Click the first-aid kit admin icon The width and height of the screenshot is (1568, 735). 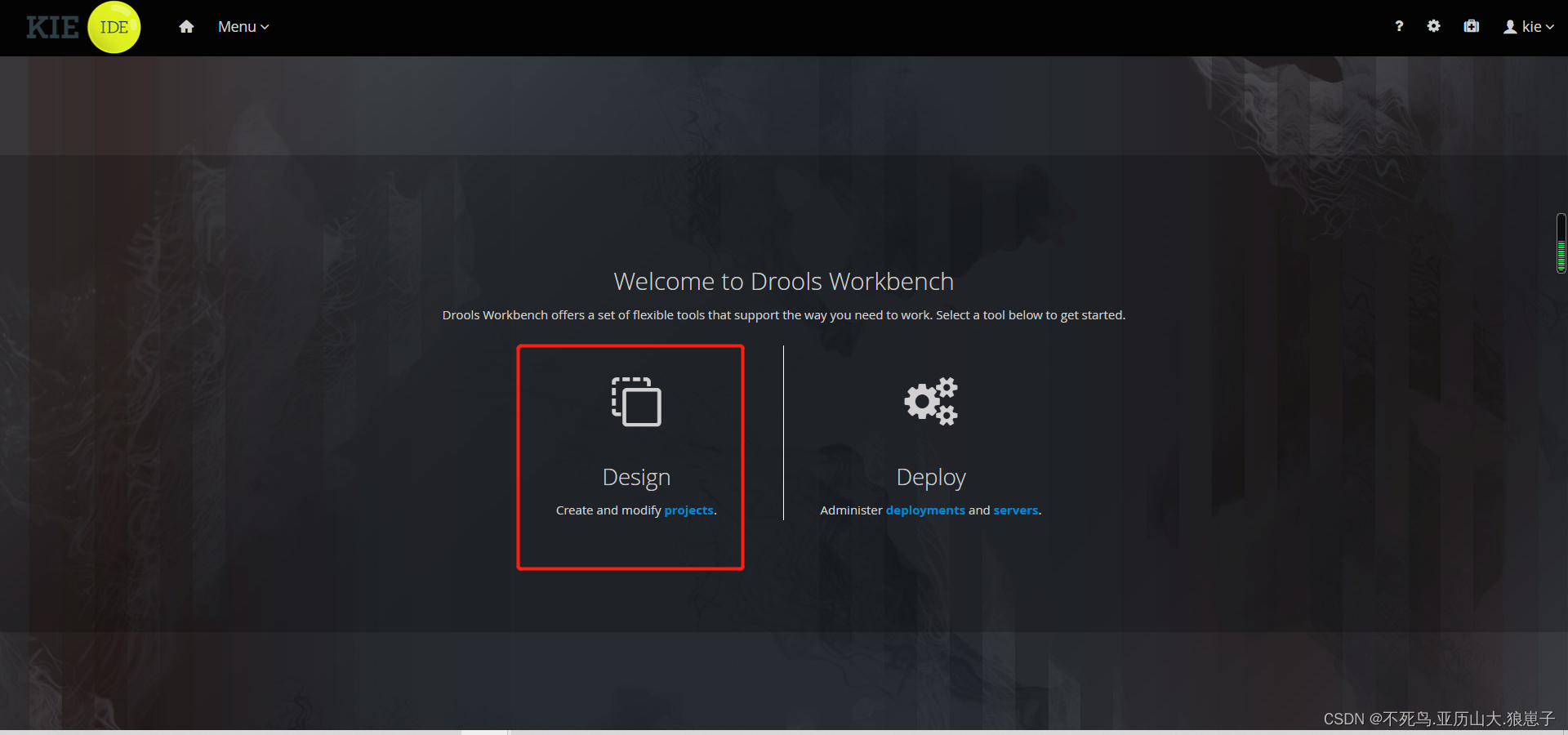[x=1471, y=26]
